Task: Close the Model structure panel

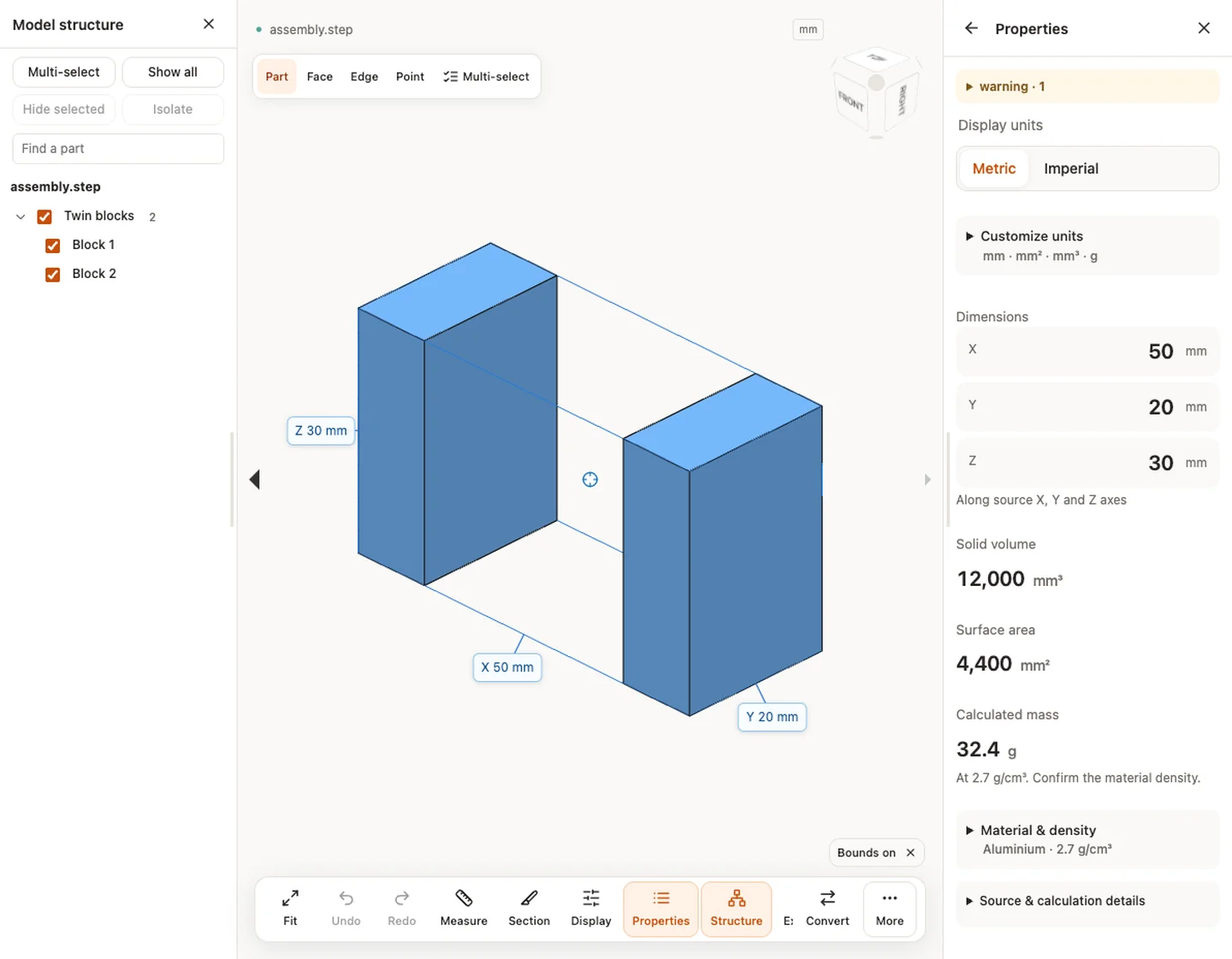Action: pos(209,24)
